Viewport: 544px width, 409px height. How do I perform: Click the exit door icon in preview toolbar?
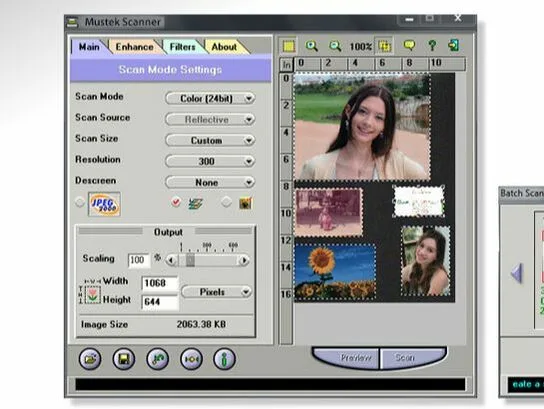[x=454, y=45]
